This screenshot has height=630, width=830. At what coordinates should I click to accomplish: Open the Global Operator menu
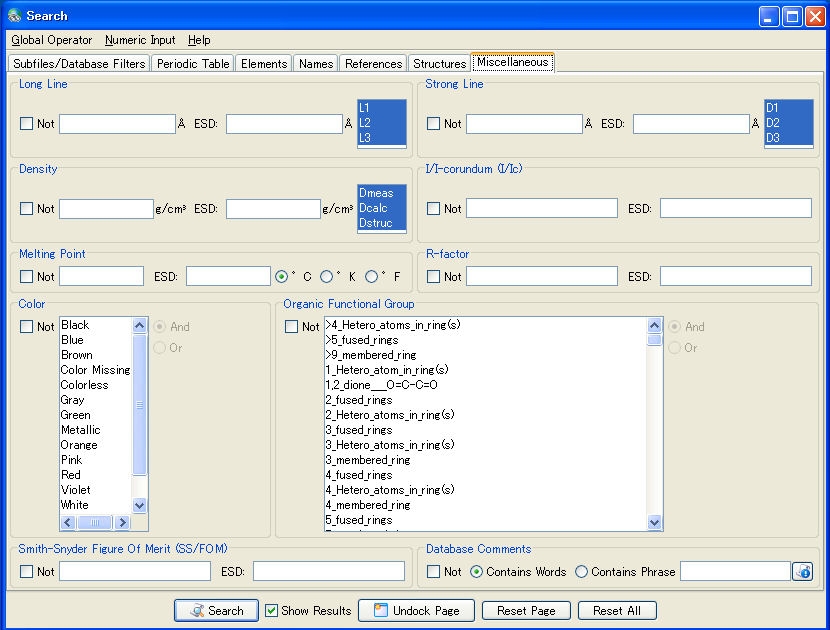tap(52, 40)
